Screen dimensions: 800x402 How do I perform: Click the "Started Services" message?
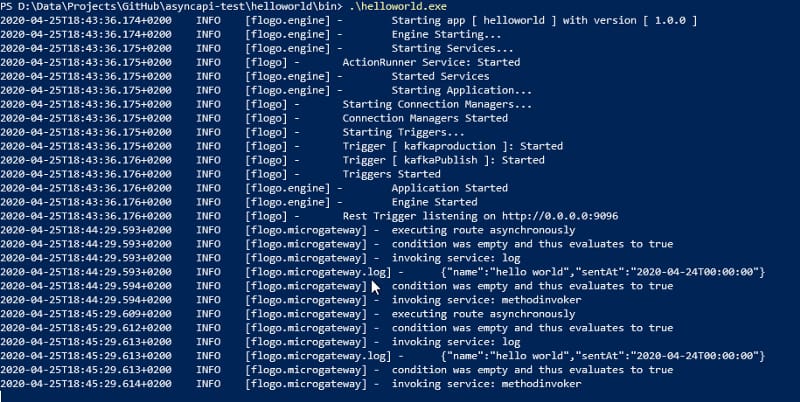440,76
